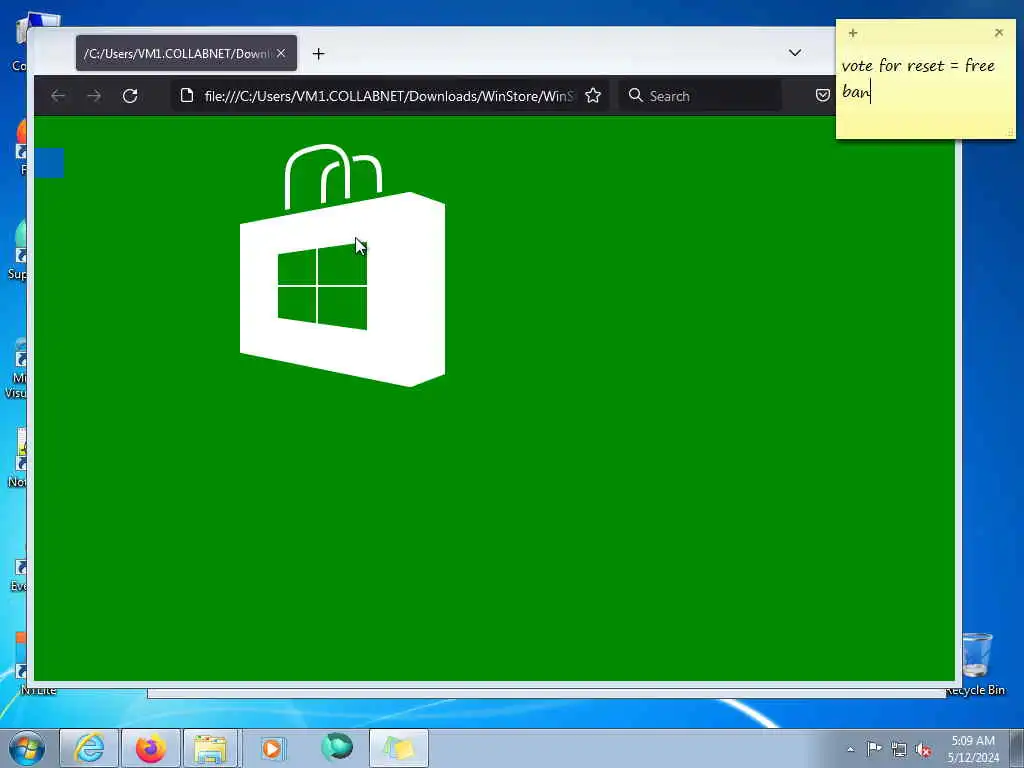Screen dimensions: 1024x768
Task: Click the white Windows Store bag logo
Action: [x=342, y=266]
